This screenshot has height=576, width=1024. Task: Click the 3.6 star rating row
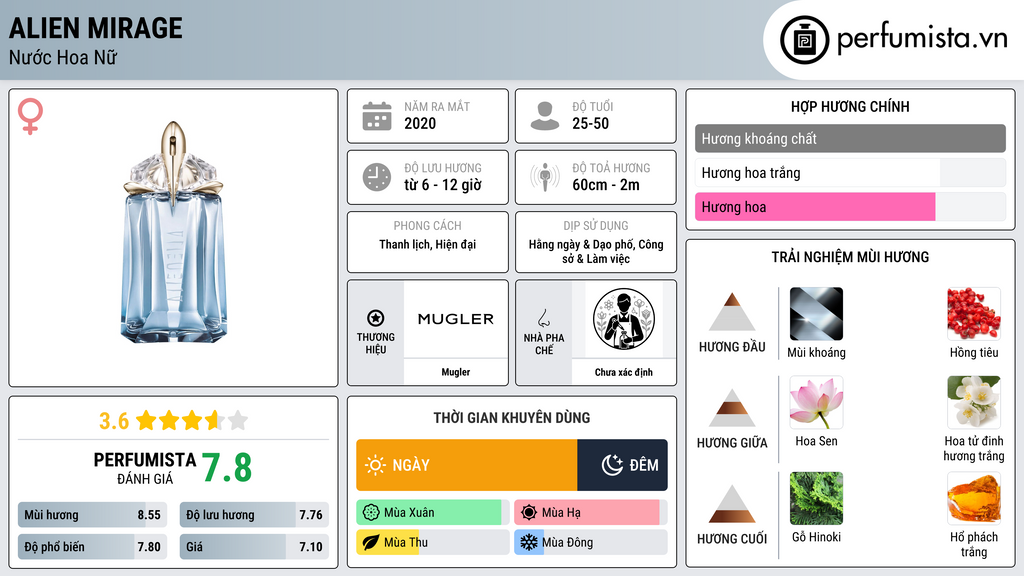(x=174, y=420)
